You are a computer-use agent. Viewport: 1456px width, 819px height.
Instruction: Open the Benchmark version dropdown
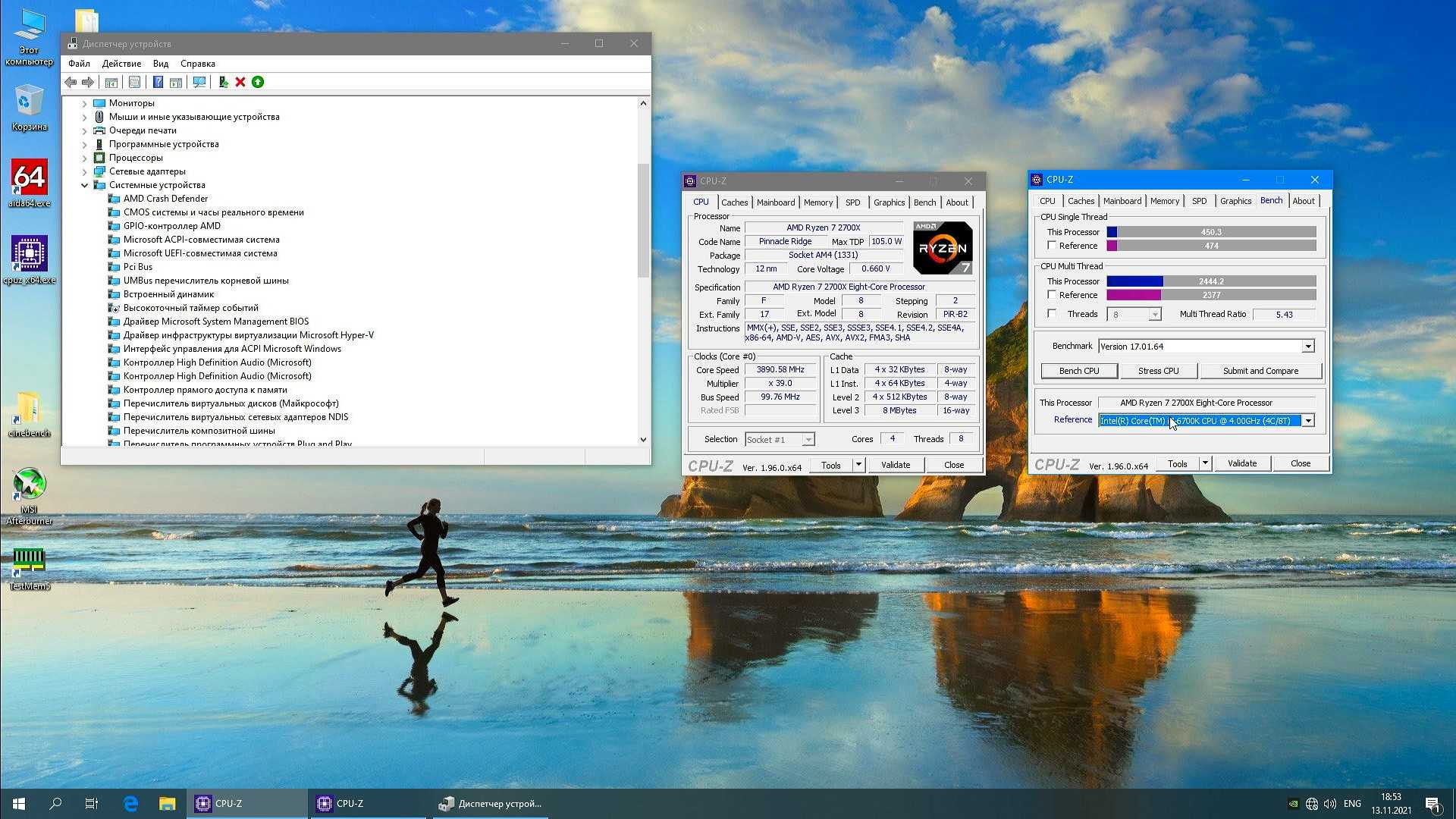(x=1308, y=347)
